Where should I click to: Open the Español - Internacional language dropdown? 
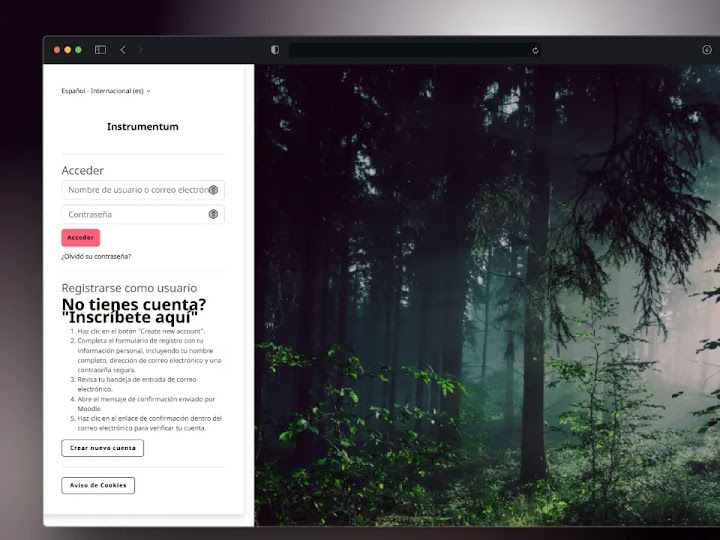click(x=106, y=91)
